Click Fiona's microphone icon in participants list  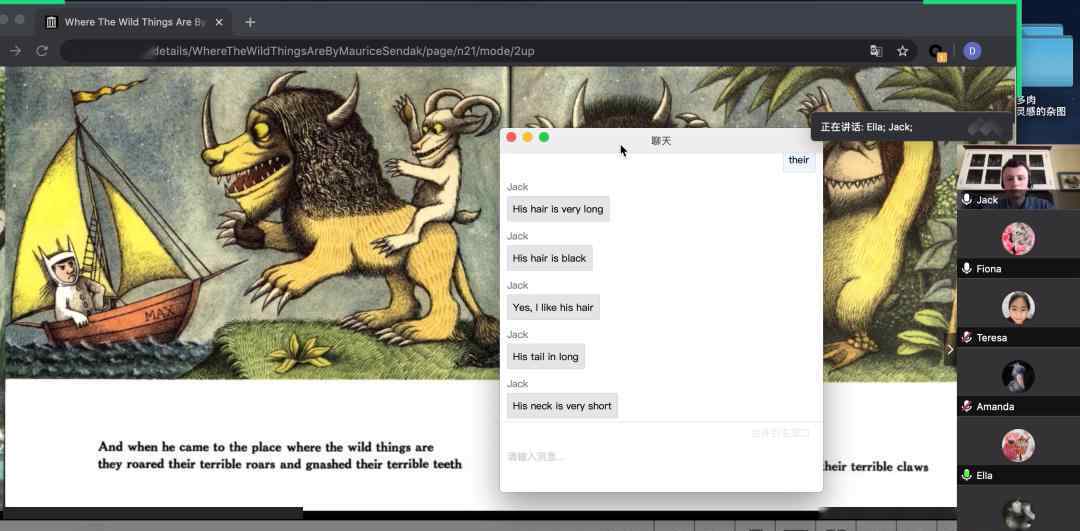click(967, 269)
